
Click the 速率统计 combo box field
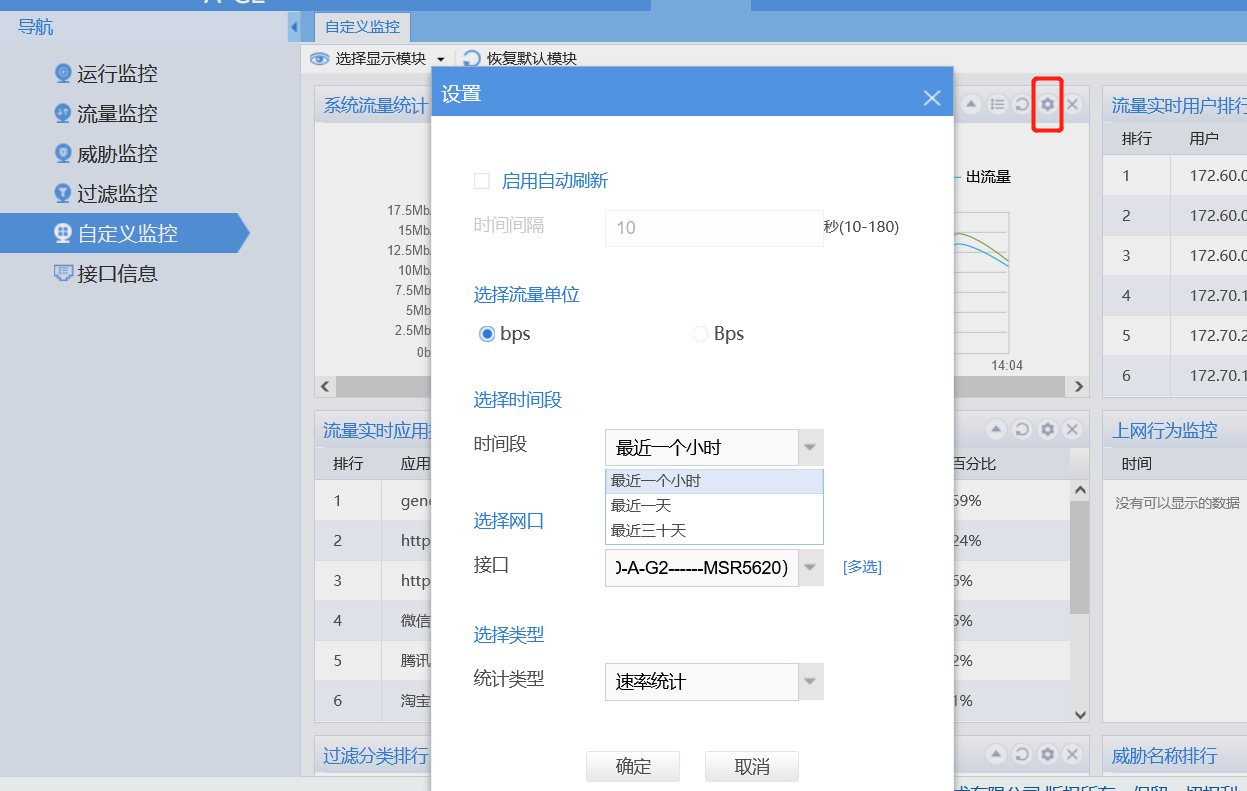coord(702,682)
